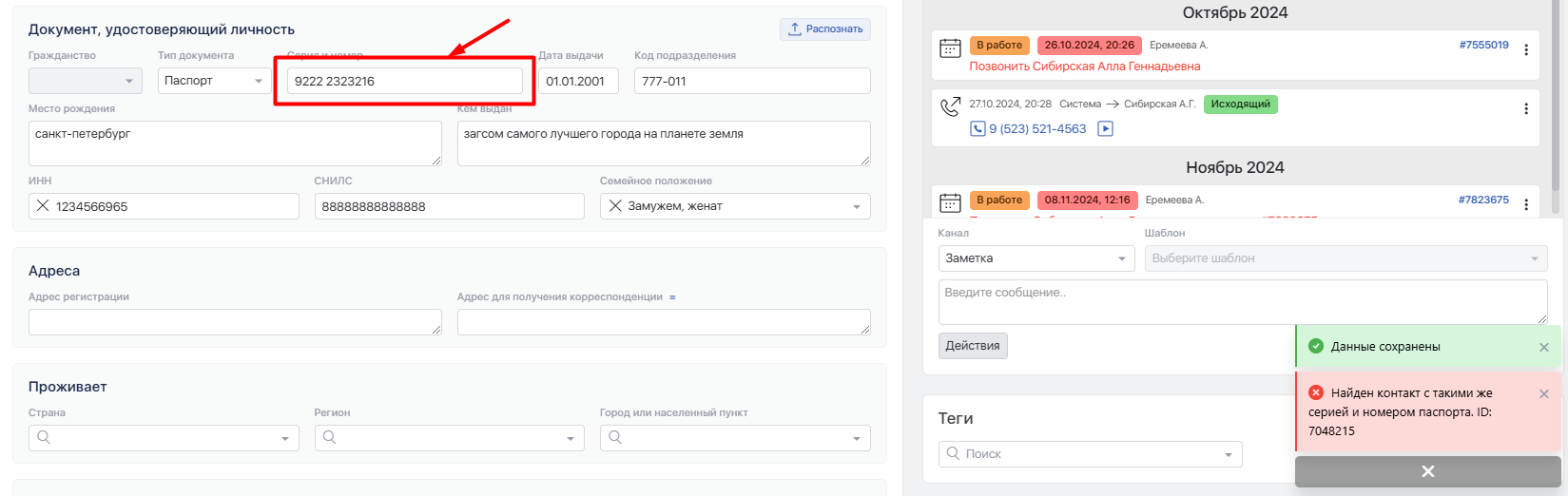Click the copy address equals icon
Viewport: 1568px width, 496px height.
[672, 297]
